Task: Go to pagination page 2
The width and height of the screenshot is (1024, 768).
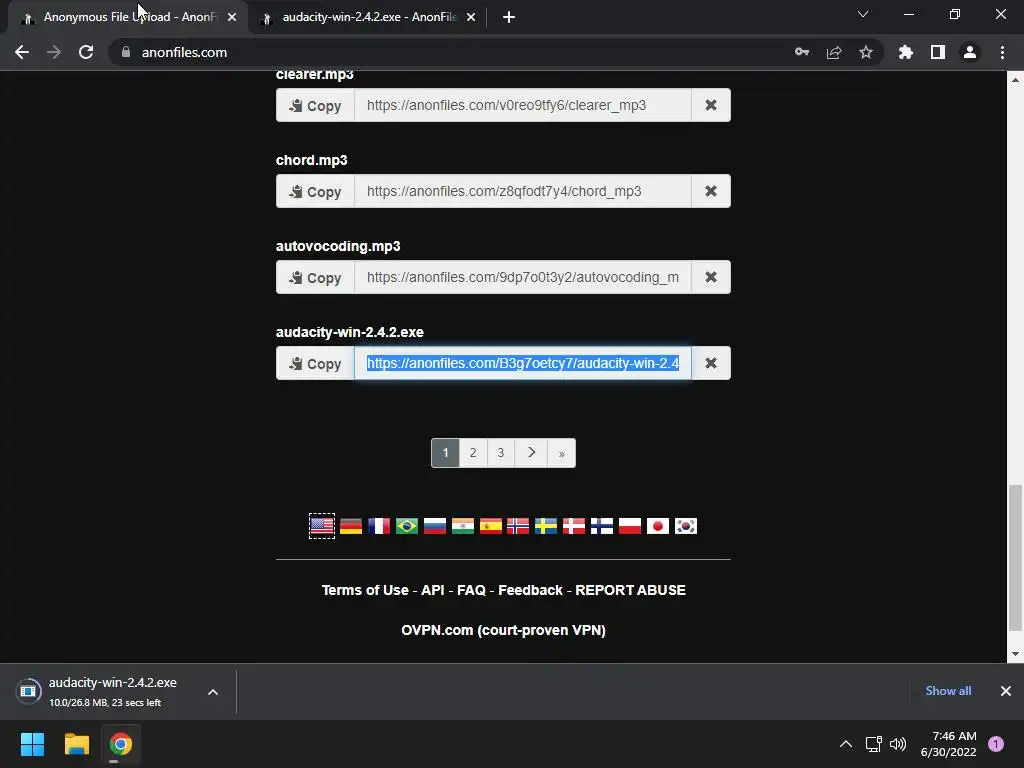Action: coord(473,453)
